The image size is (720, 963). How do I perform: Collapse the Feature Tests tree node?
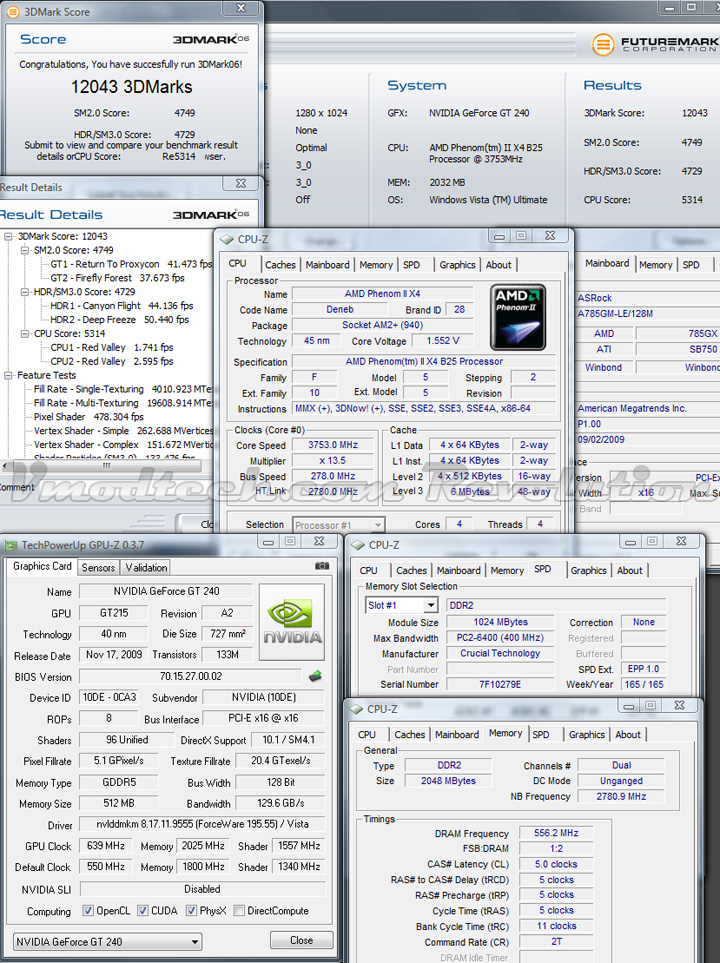8,375
